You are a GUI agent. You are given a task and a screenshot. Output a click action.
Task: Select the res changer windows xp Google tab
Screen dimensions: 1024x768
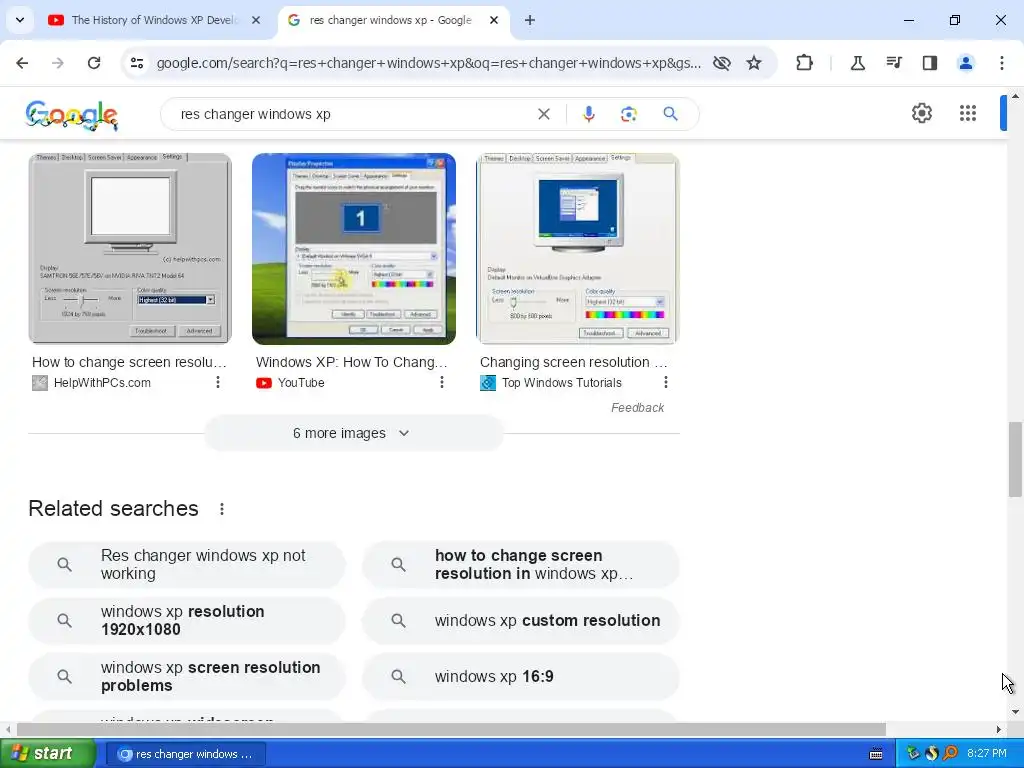[x=391, y=20]
